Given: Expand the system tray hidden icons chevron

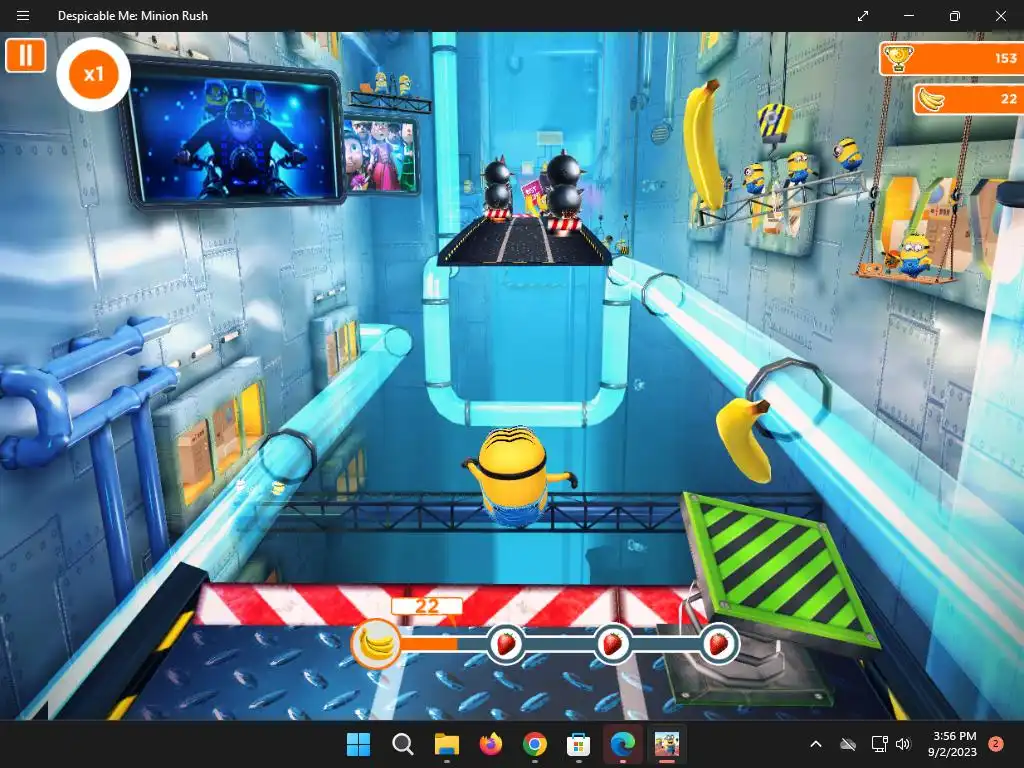Looking at the screenshot, I should point(816,744).
